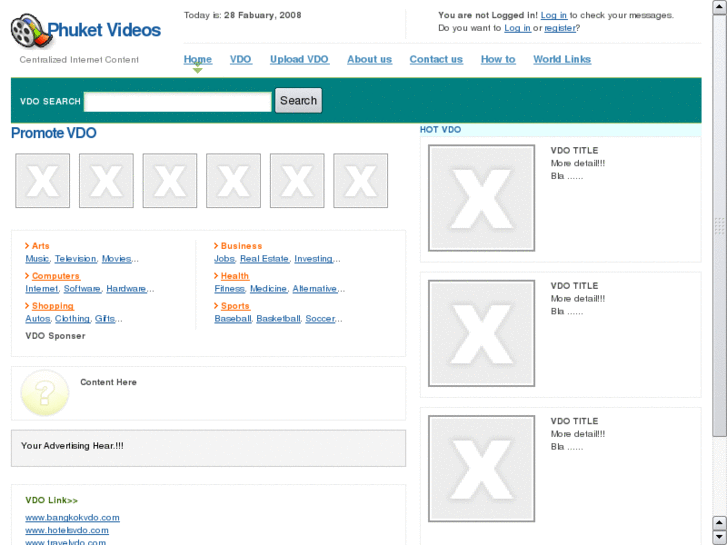Click the Clothing link

[x=72, y=319]
